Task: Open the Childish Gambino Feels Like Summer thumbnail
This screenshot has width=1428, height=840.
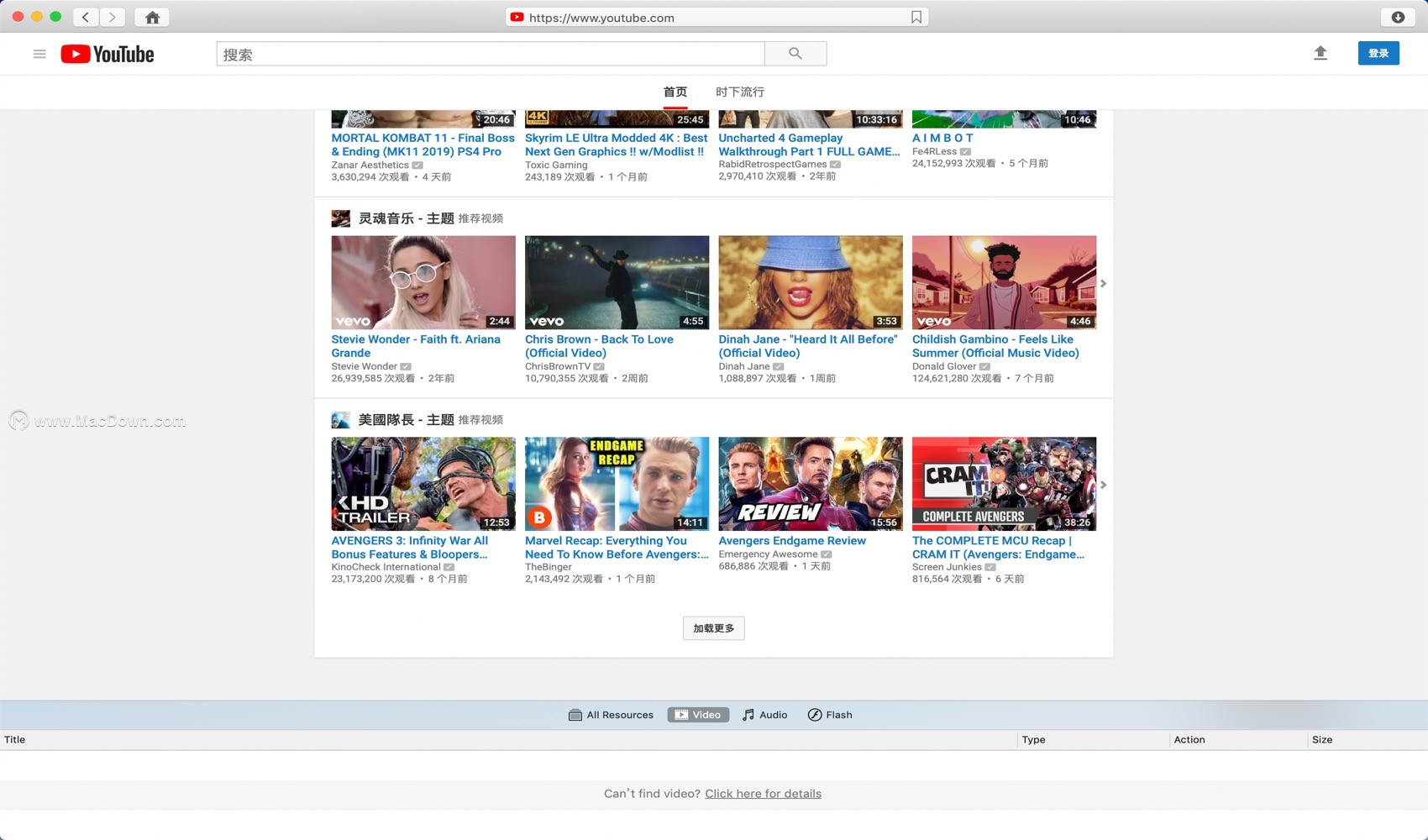Action: [1005, 282]
